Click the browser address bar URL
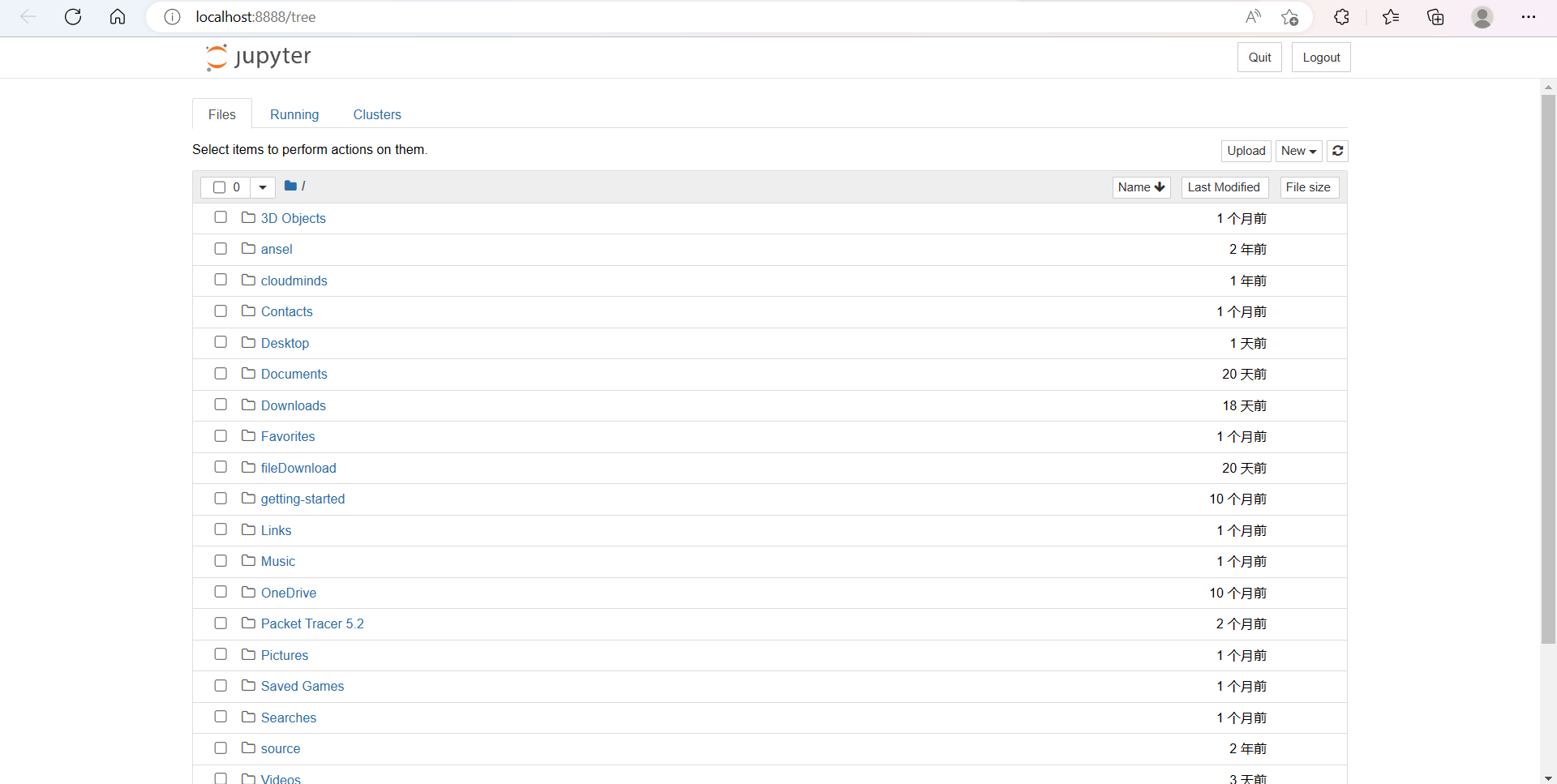1557x784 pixels. (255, 17)
